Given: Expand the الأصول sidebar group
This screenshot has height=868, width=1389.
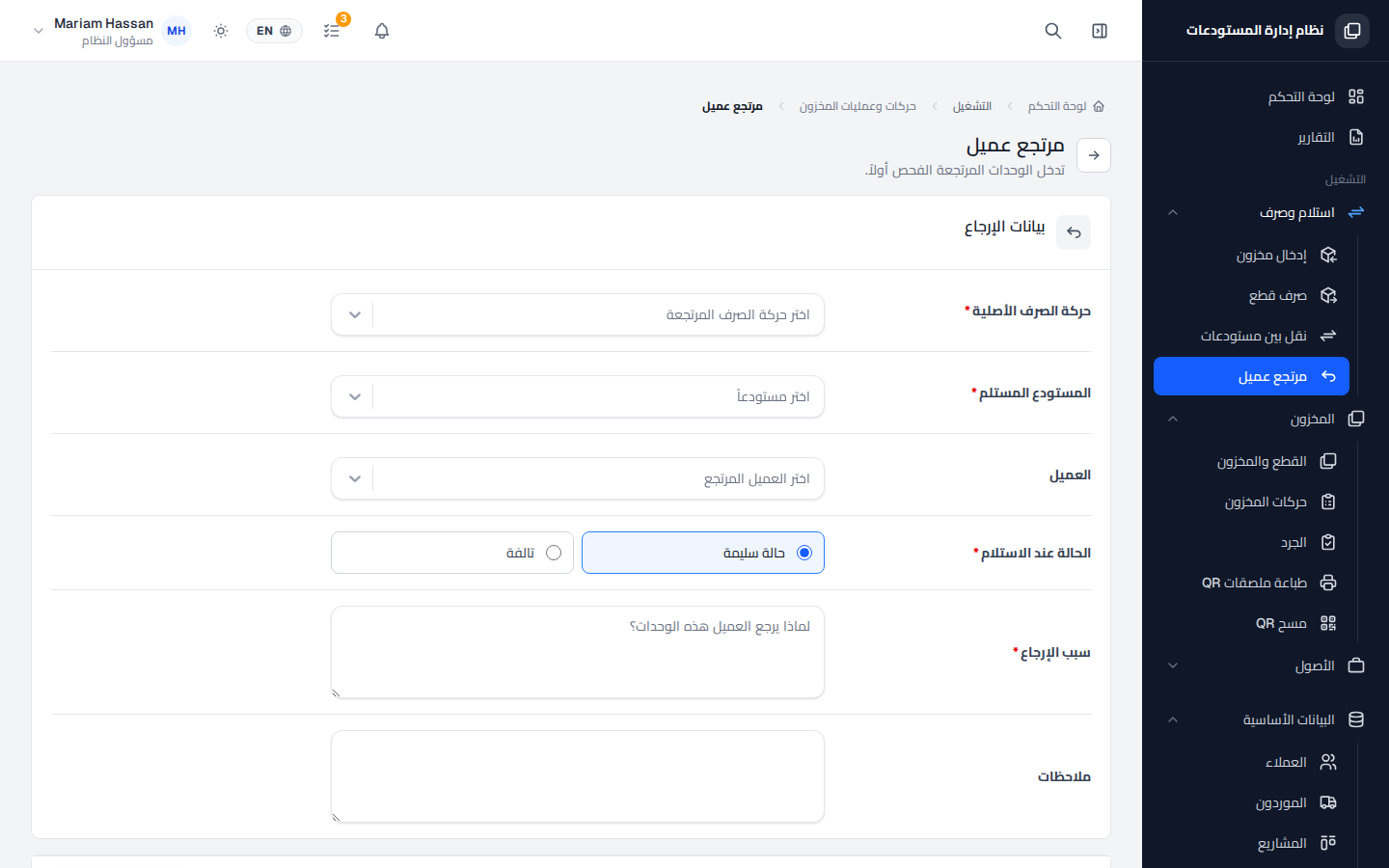Looking at the screenshot, I should 1266,665.
